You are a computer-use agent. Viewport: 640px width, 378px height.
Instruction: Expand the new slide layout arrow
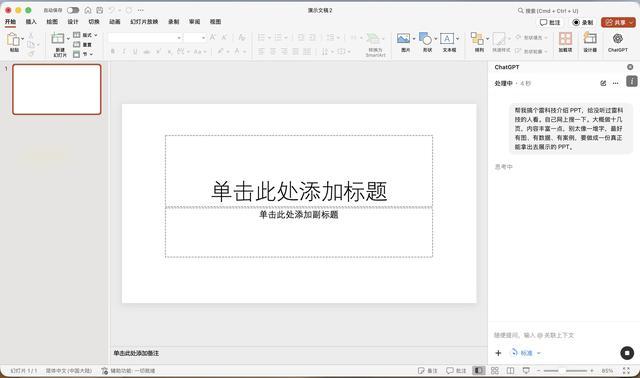pyautogui.click(x=68, y=39)
